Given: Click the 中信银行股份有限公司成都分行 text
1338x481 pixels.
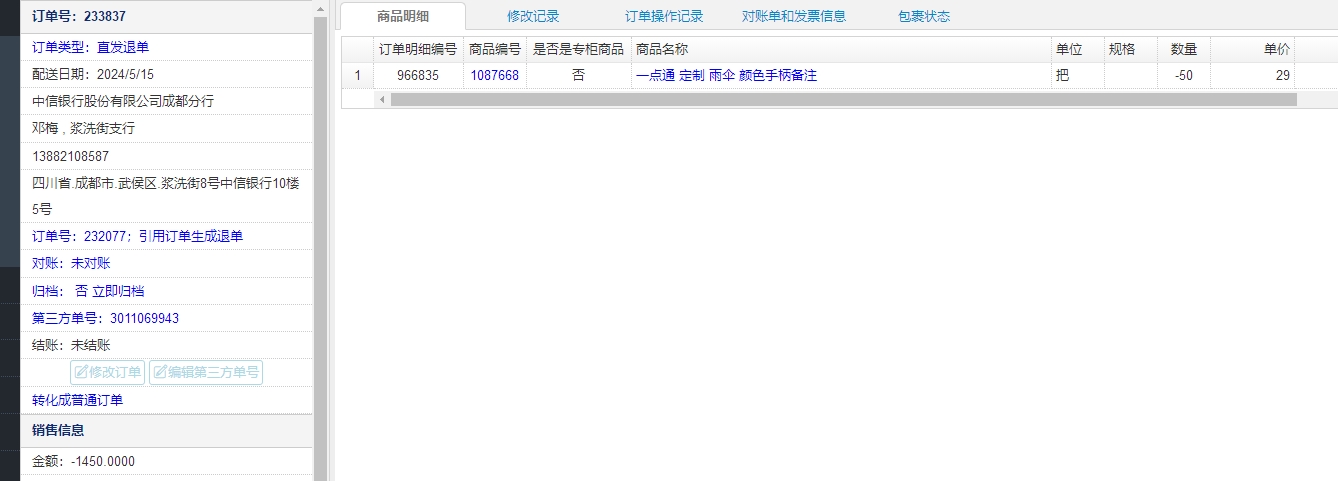Looking at the screenshot, I should pos(123,101).
